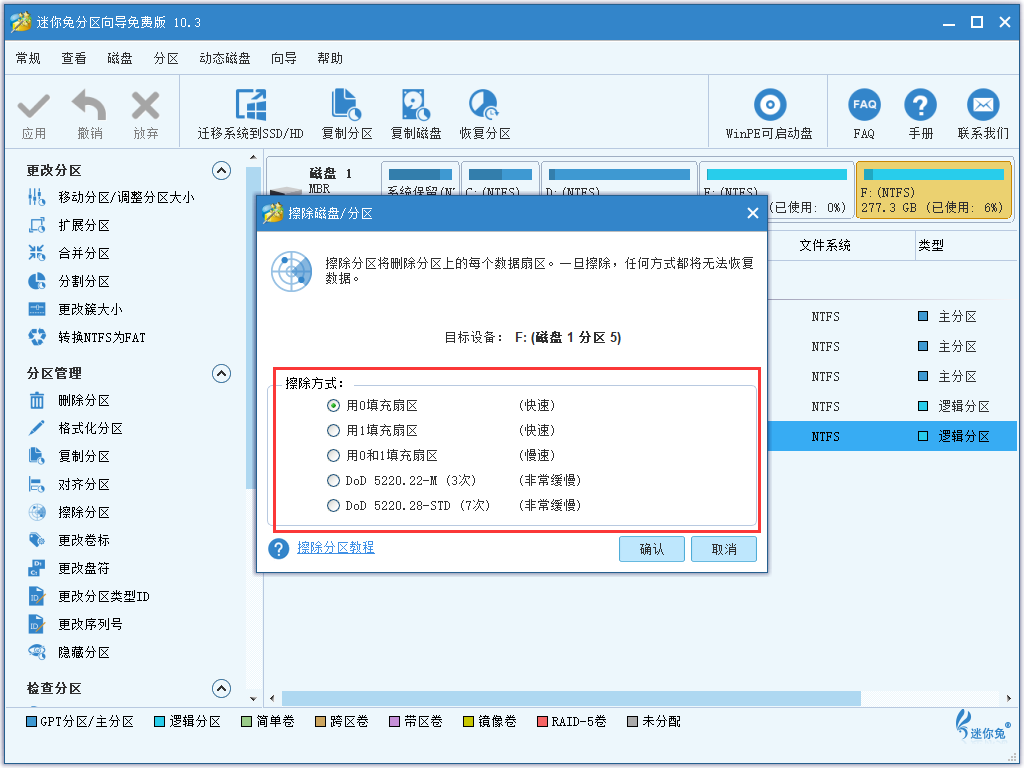Collapse the 分区管理 sidebar section
Screen dimensions: 1024x768
click(221, 374)
